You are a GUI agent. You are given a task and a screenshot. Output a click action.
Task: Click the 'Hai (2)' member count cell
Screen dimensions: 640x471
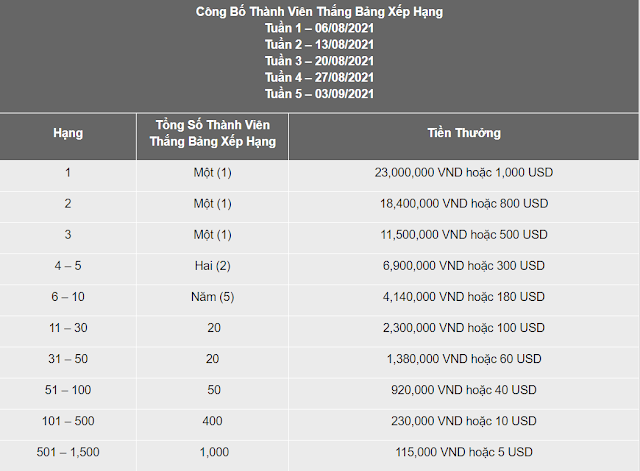click(x=212, y=266)
